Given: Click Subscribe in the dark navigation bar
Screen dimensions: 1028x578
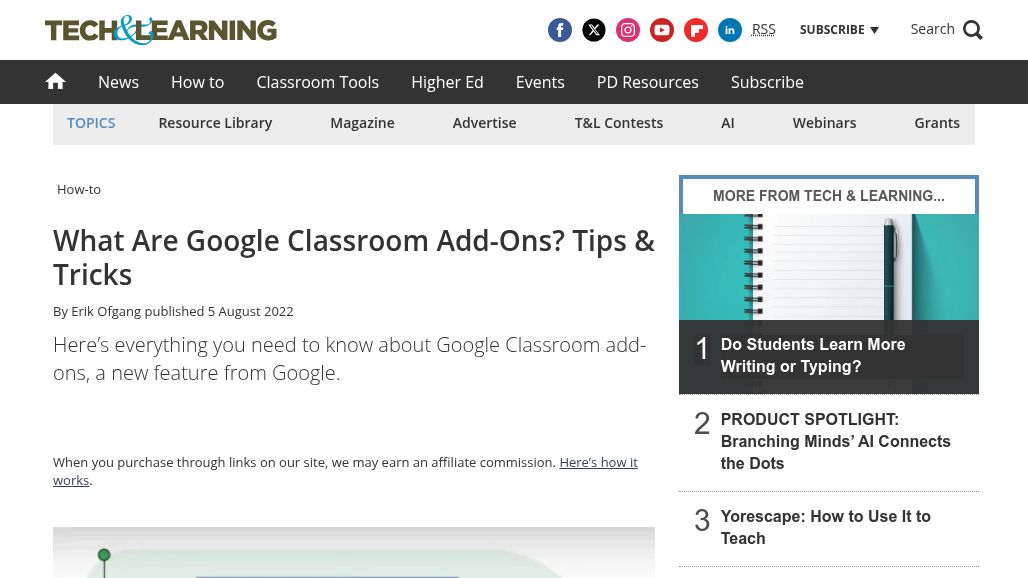Looking at the screenshot, I should [x=767, y=82].
